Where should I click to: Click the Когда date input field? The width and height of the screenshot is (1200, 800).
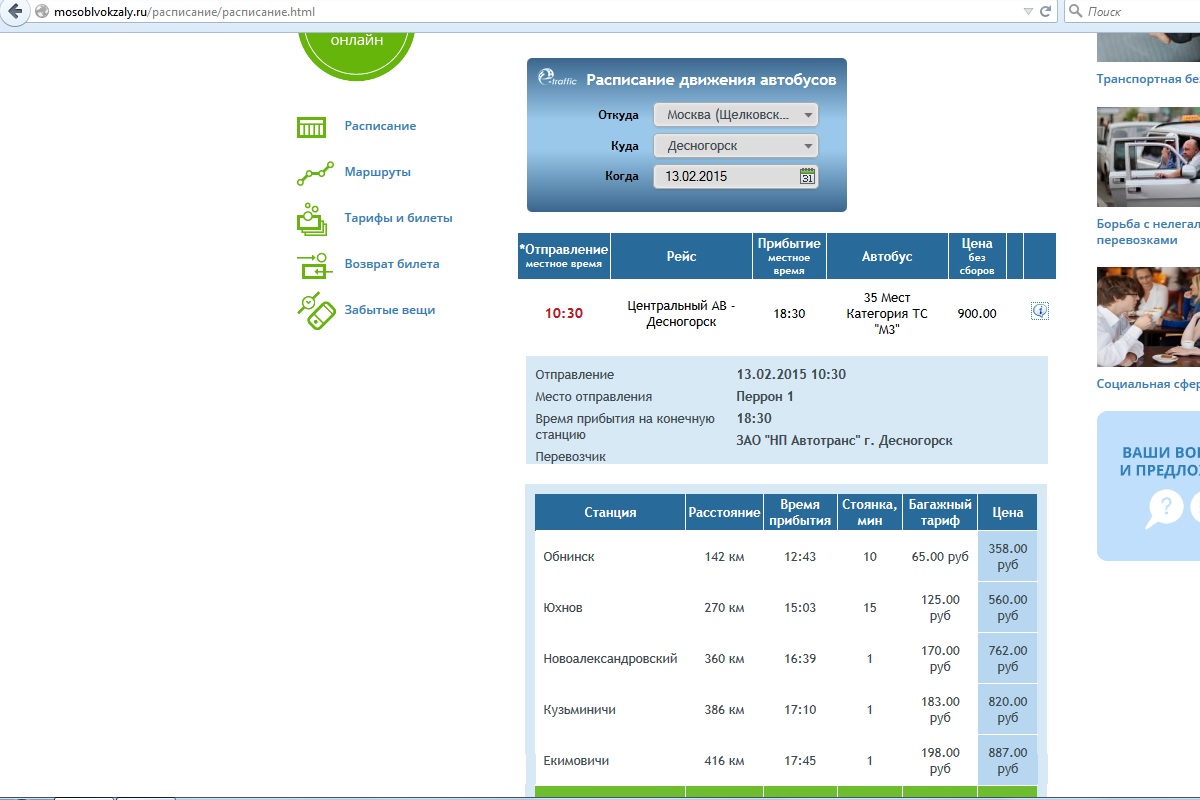[x=725, y=177]
